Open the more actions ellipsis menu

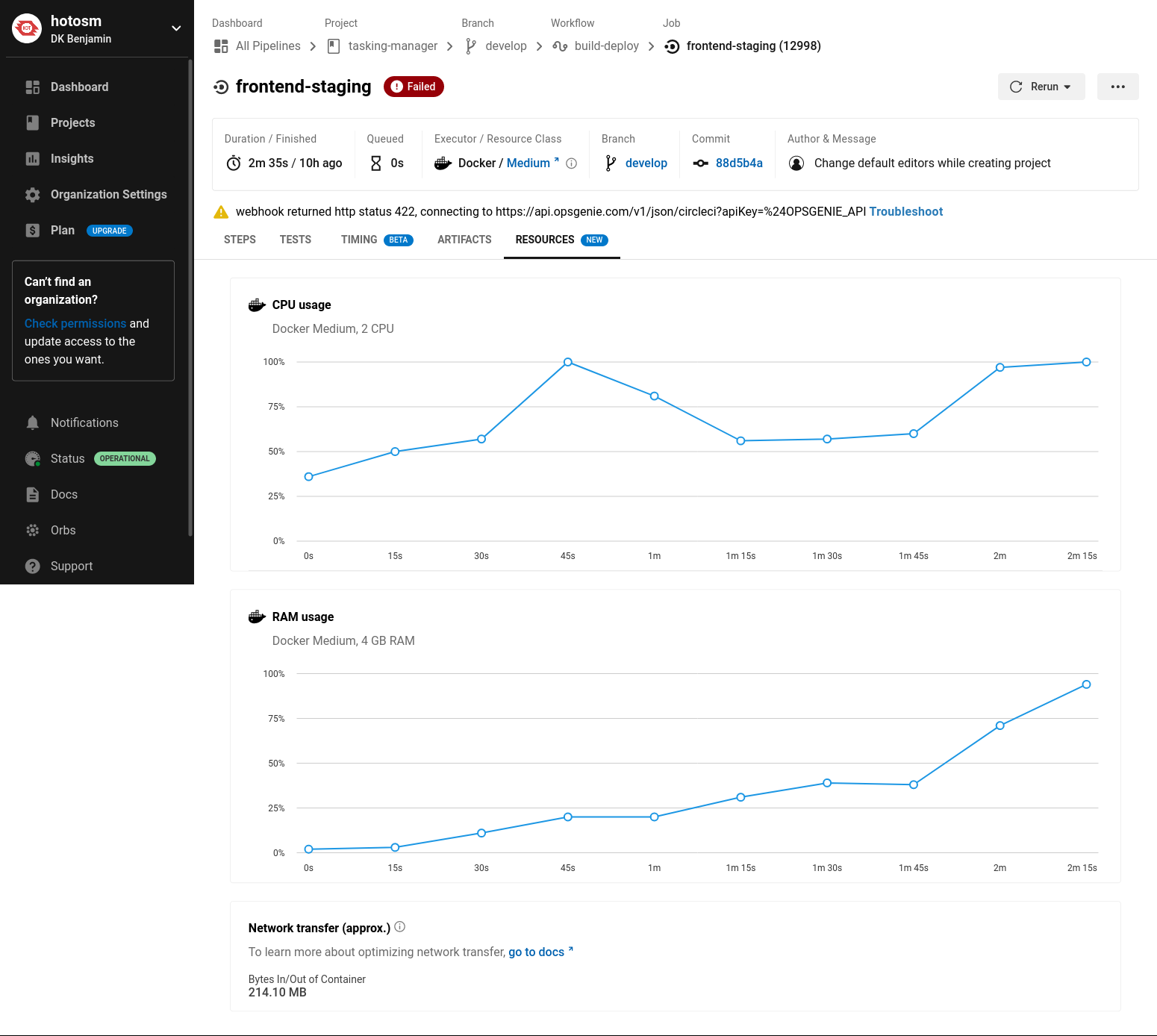tap(1118, 87)
